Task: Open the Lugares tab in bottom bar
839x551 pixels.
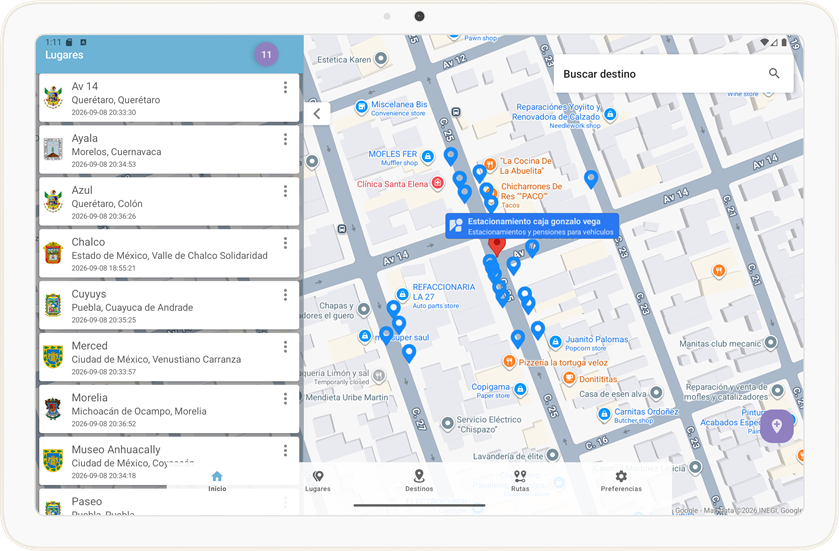Action: [x=318, y=481]
